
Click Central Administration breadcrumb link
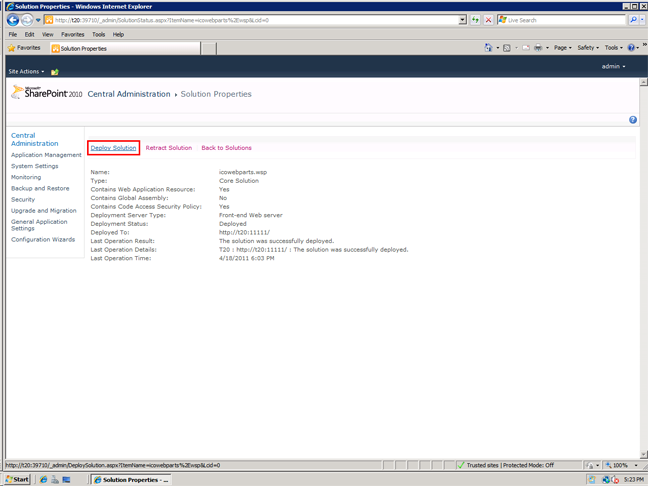pyautogui.click(x=129, y=94)
